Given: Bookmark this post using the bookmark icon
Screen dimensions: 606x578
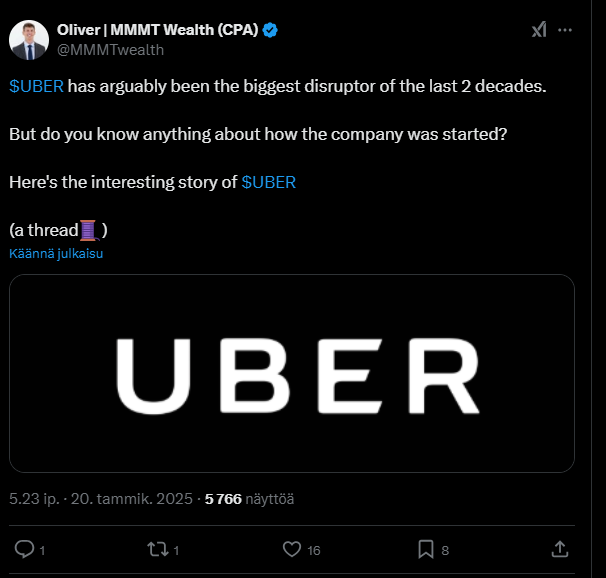Looking at the screenshot, I should click(425, 548).
